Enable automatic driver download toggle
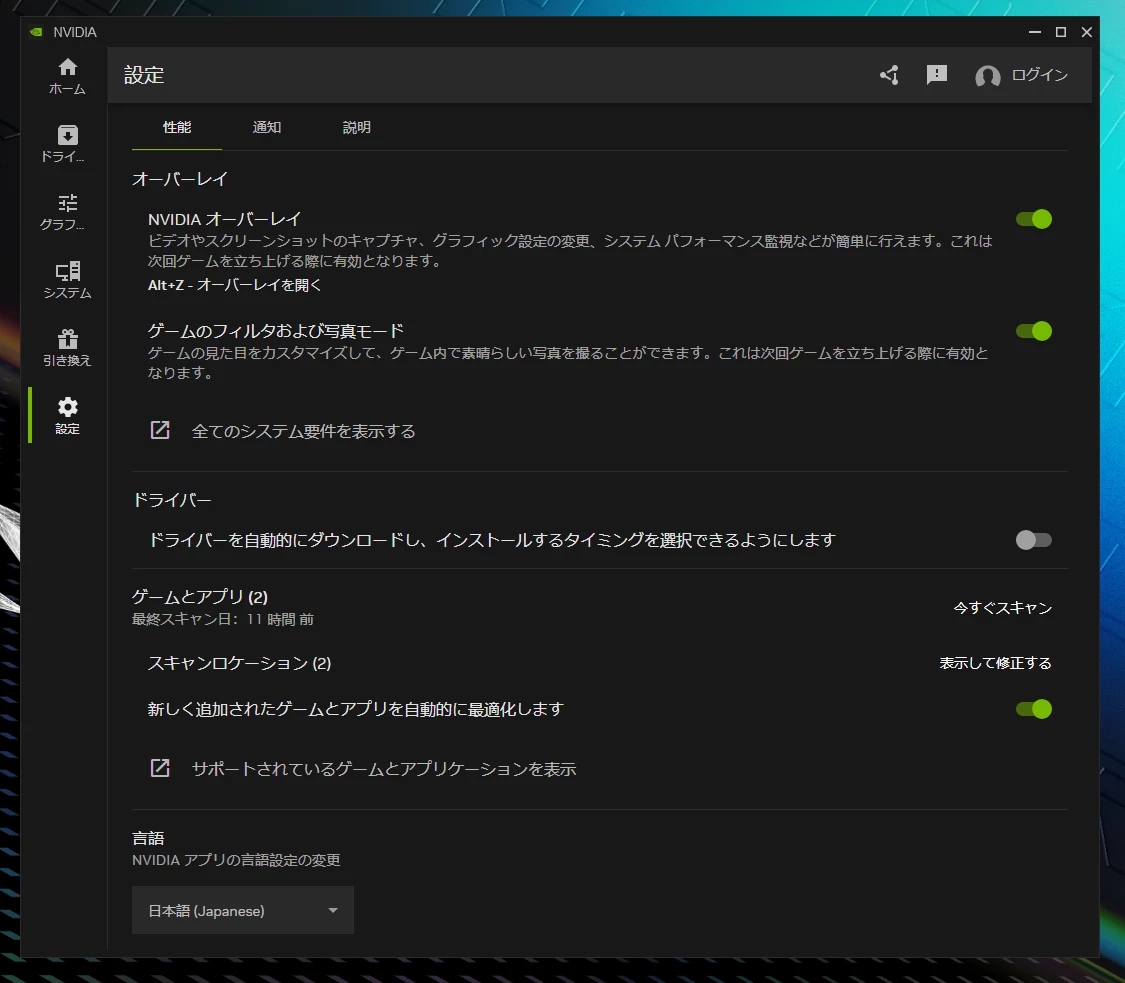This screenshot has height=983, width=1125. click(x=1034, y=540)
